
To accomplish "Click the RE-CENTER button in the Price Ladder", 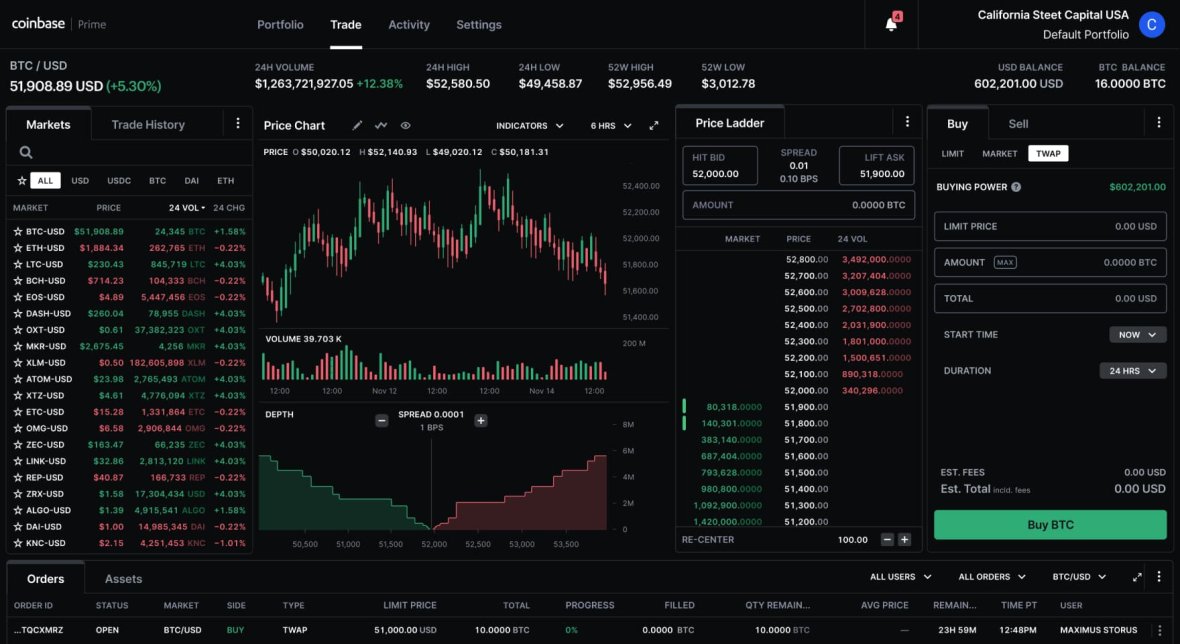I will (707, 539).
